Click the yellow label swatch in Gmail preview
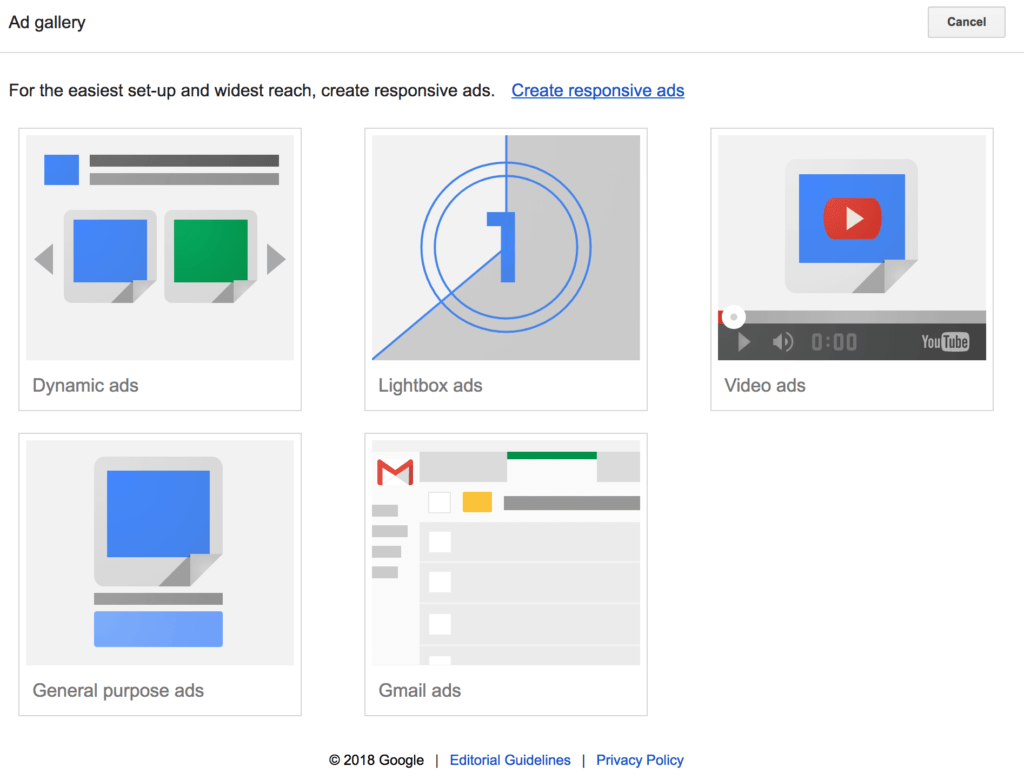Screen dimensions: 1024x779 [477, 502]
